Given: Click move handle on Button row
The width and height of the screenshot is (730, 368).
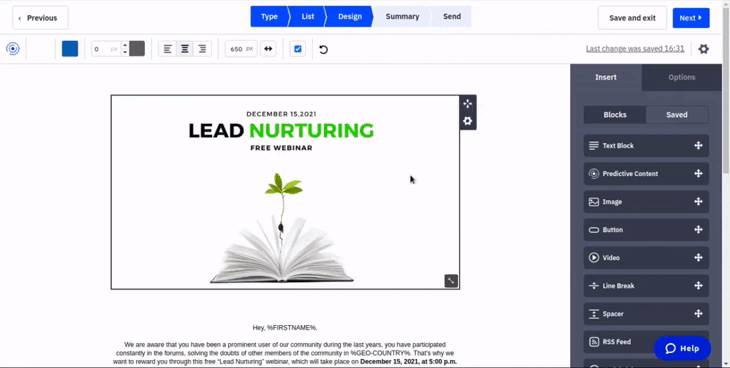Looking at the screenshot, I should coord(698,230).
